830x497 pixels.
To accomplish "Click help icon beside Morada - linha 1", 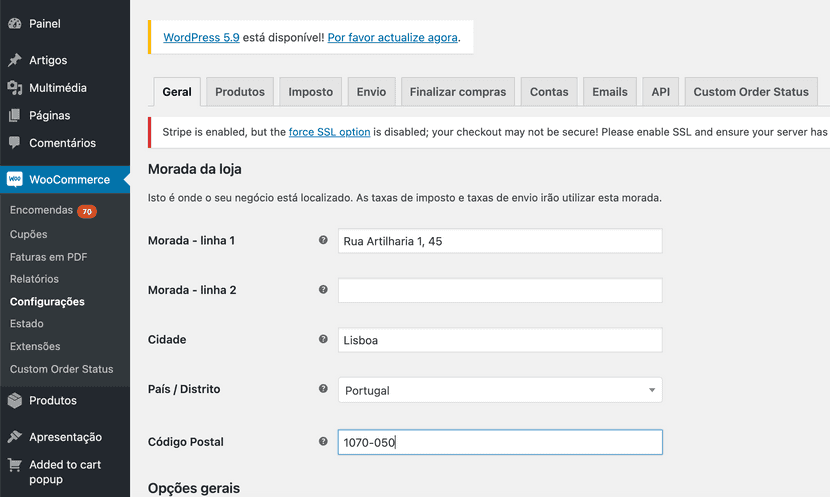I will click(323, 241).
